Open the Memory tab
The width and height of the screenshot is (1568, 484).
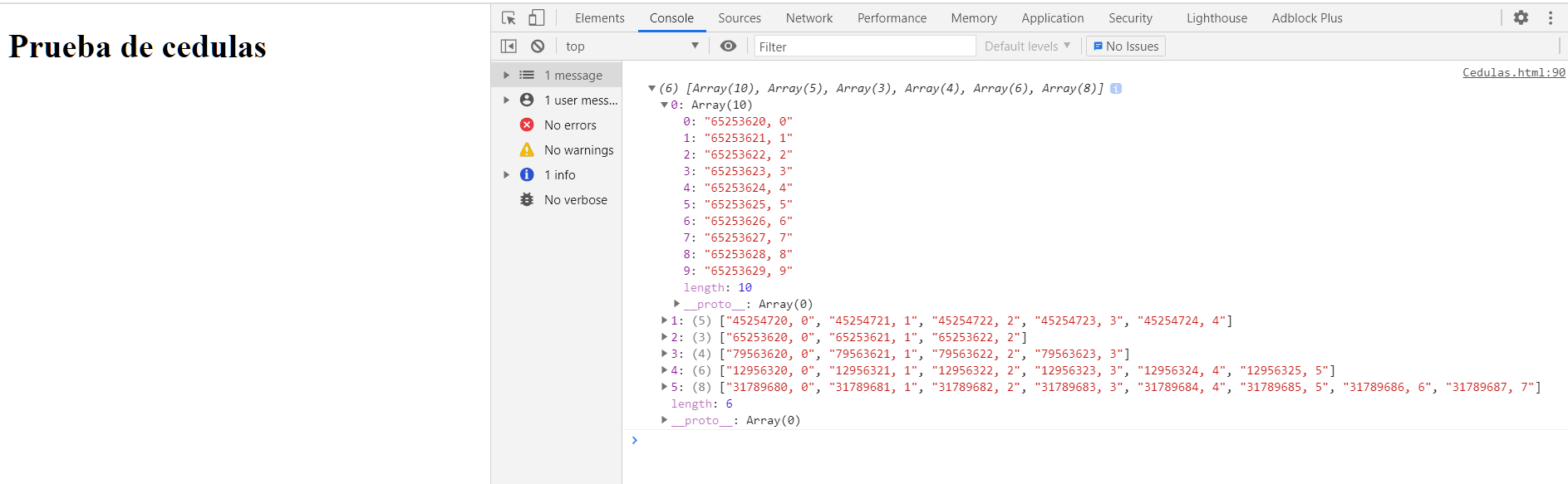(x=974, y=18)
